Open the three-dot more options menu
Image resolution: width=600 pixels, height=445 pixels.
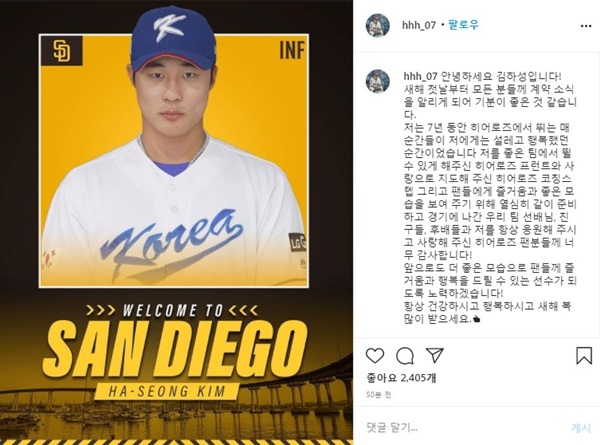pos(586,26)
